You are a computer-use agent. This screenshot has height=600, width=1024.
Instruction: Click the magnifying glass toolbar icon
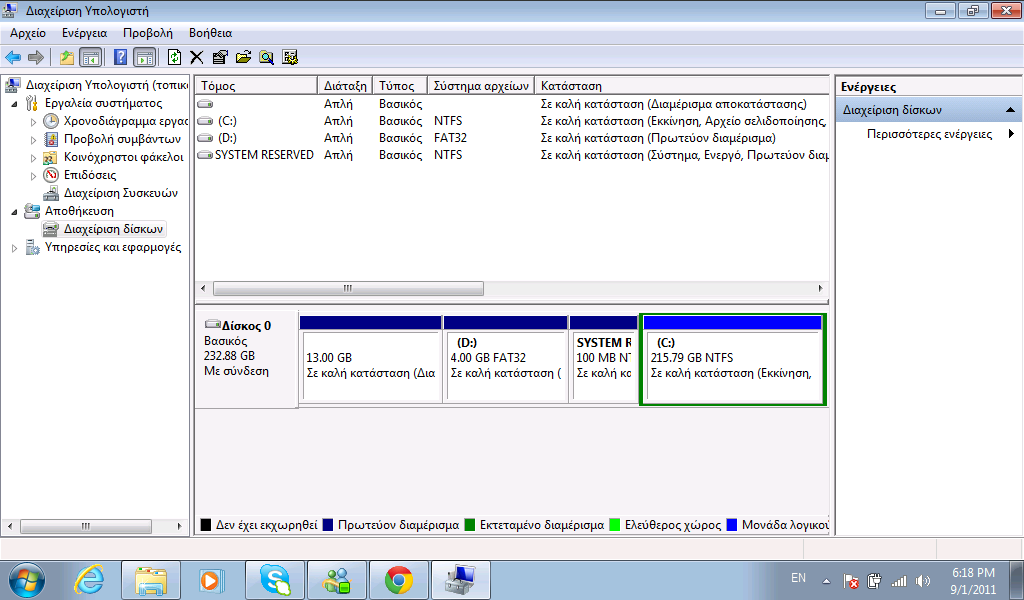point(267,57)
